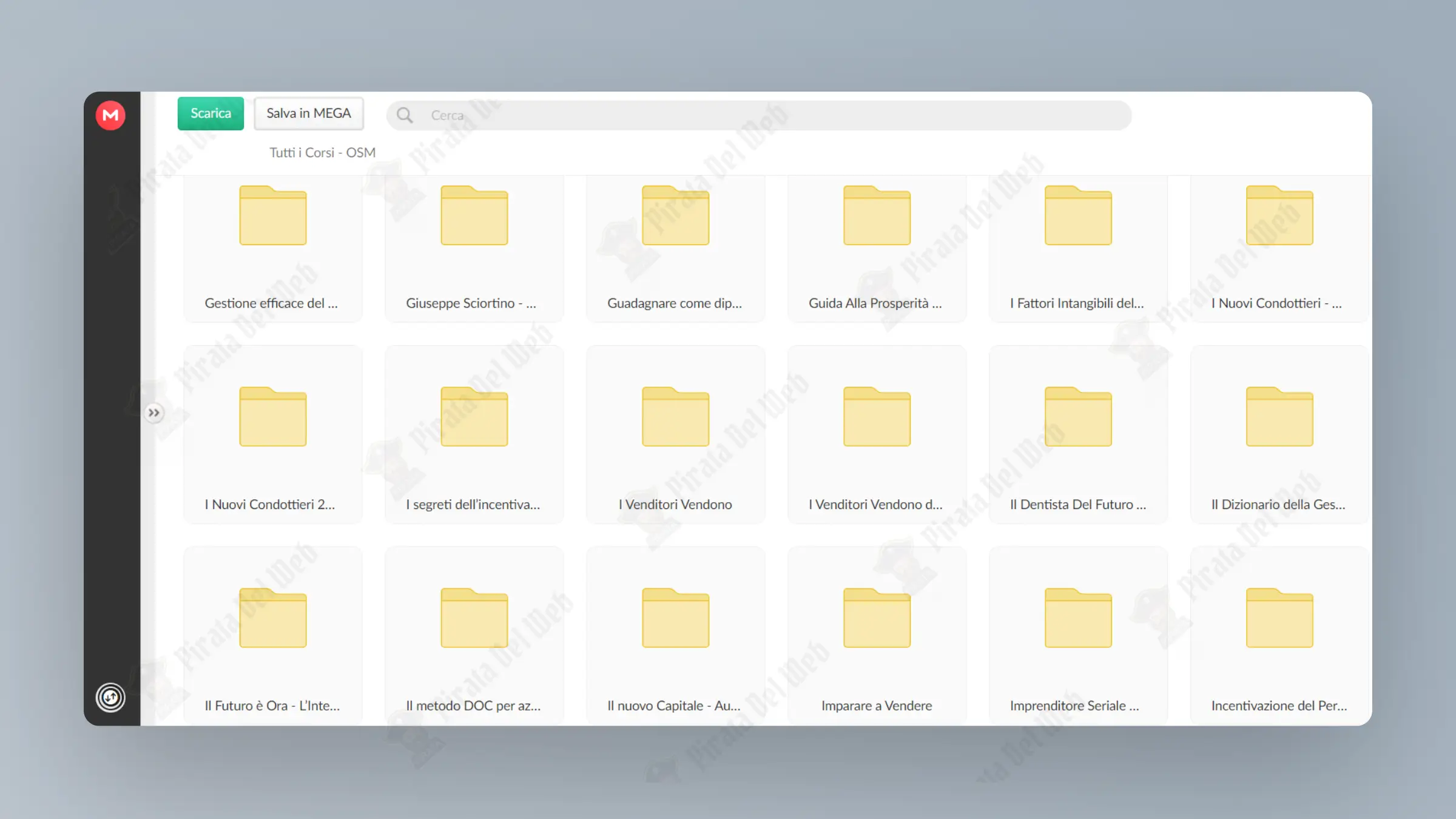
Task: Open the Giuseppe Sciortino folder icon
Action: [x=474, y=215]
